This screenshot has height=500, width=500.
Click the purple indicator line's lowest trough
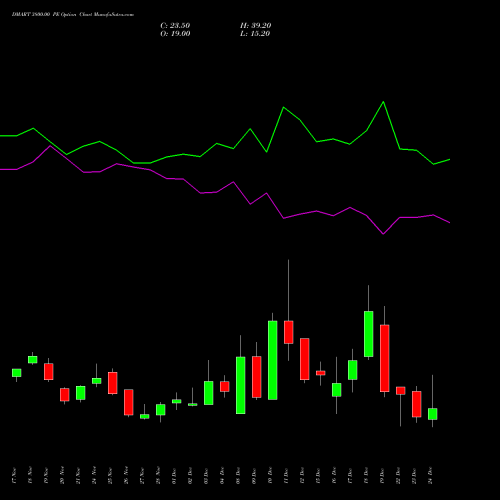(383, 234)
